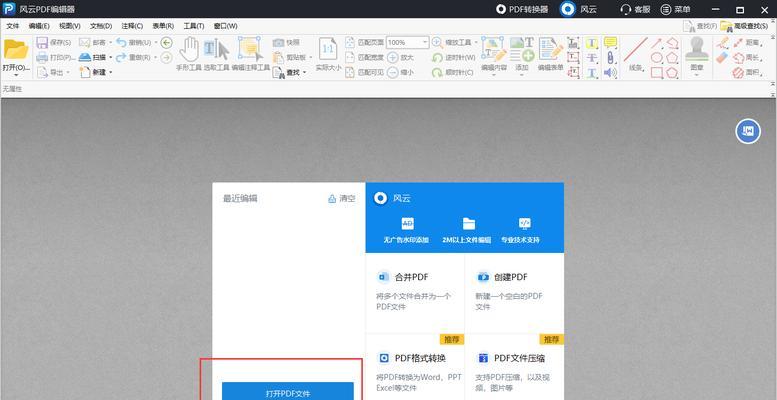Open the 文档(D) menu
This screenshot has height=400, width=777.
(101, 26)
